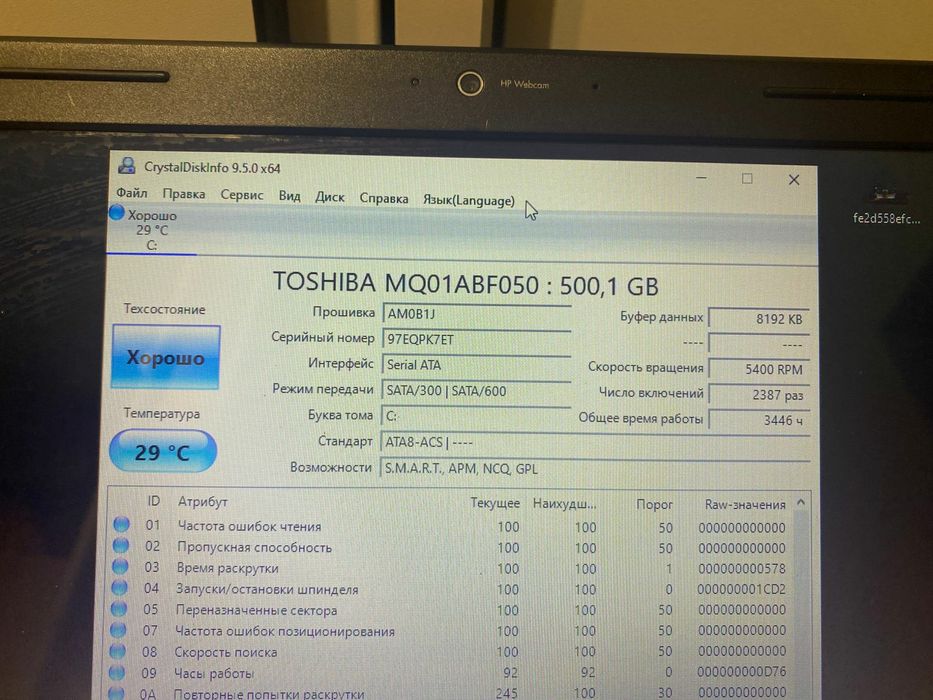
Task: Click the Атрибут column header
Action: pos(203,502)
